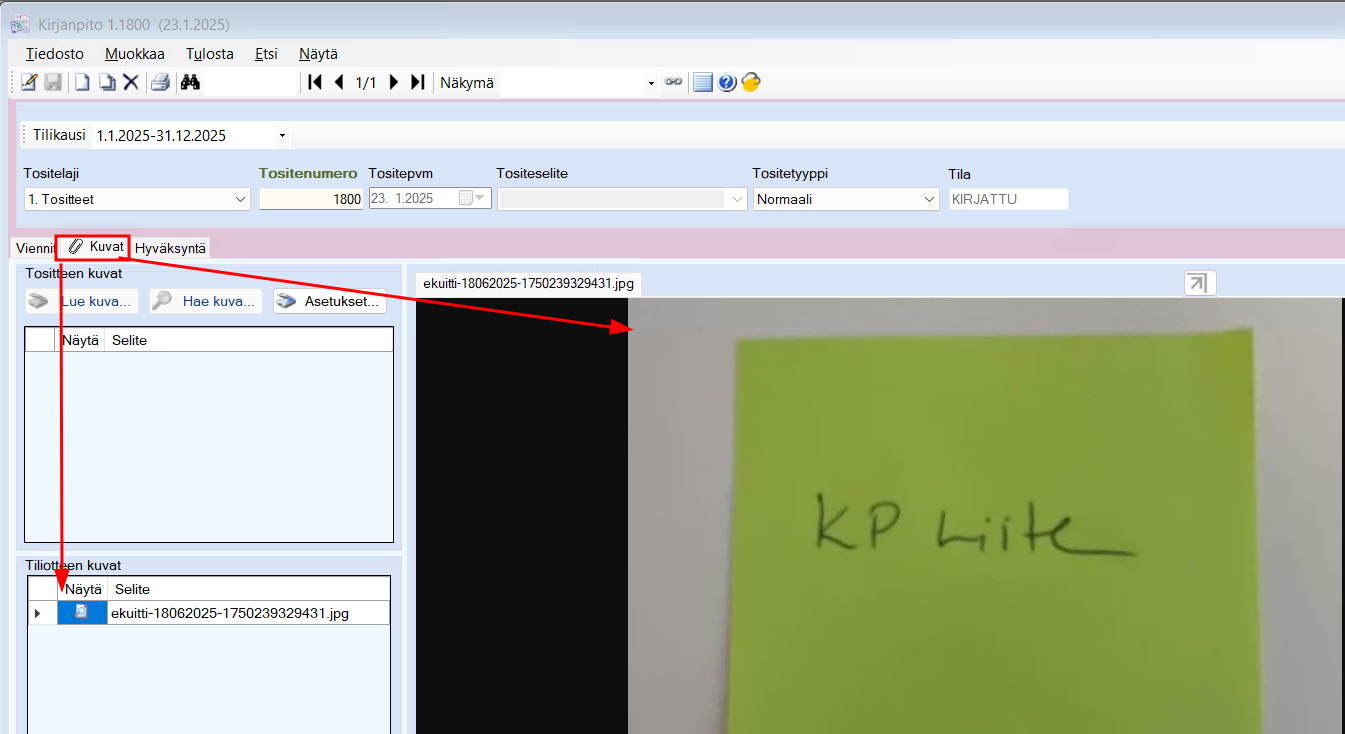The image size is (1345, 734).
Task: Print using the printer icon
Action: (160, 82)
